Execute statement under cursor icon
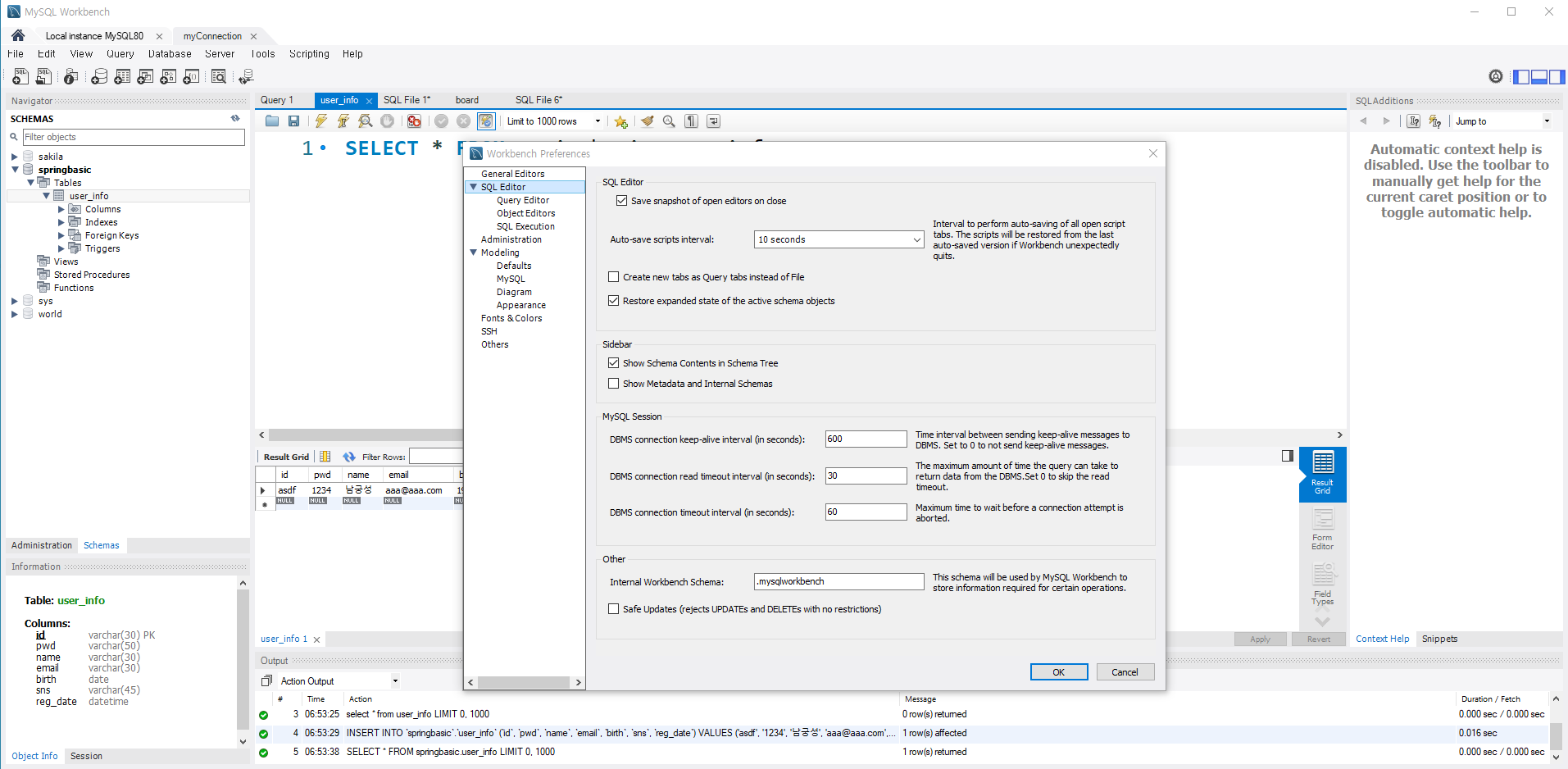This screenshot has width=1568, height=769. pyautogui.click(x=343, y=121)
